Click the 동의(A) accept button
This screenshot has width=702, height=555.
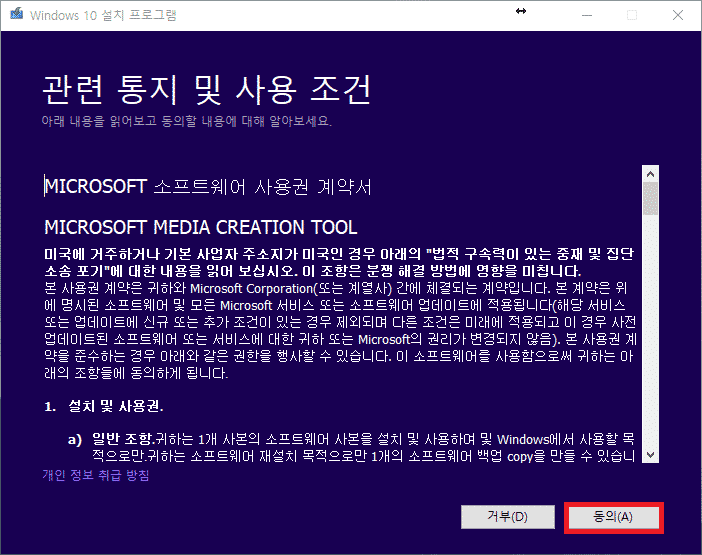pos(613,517)
